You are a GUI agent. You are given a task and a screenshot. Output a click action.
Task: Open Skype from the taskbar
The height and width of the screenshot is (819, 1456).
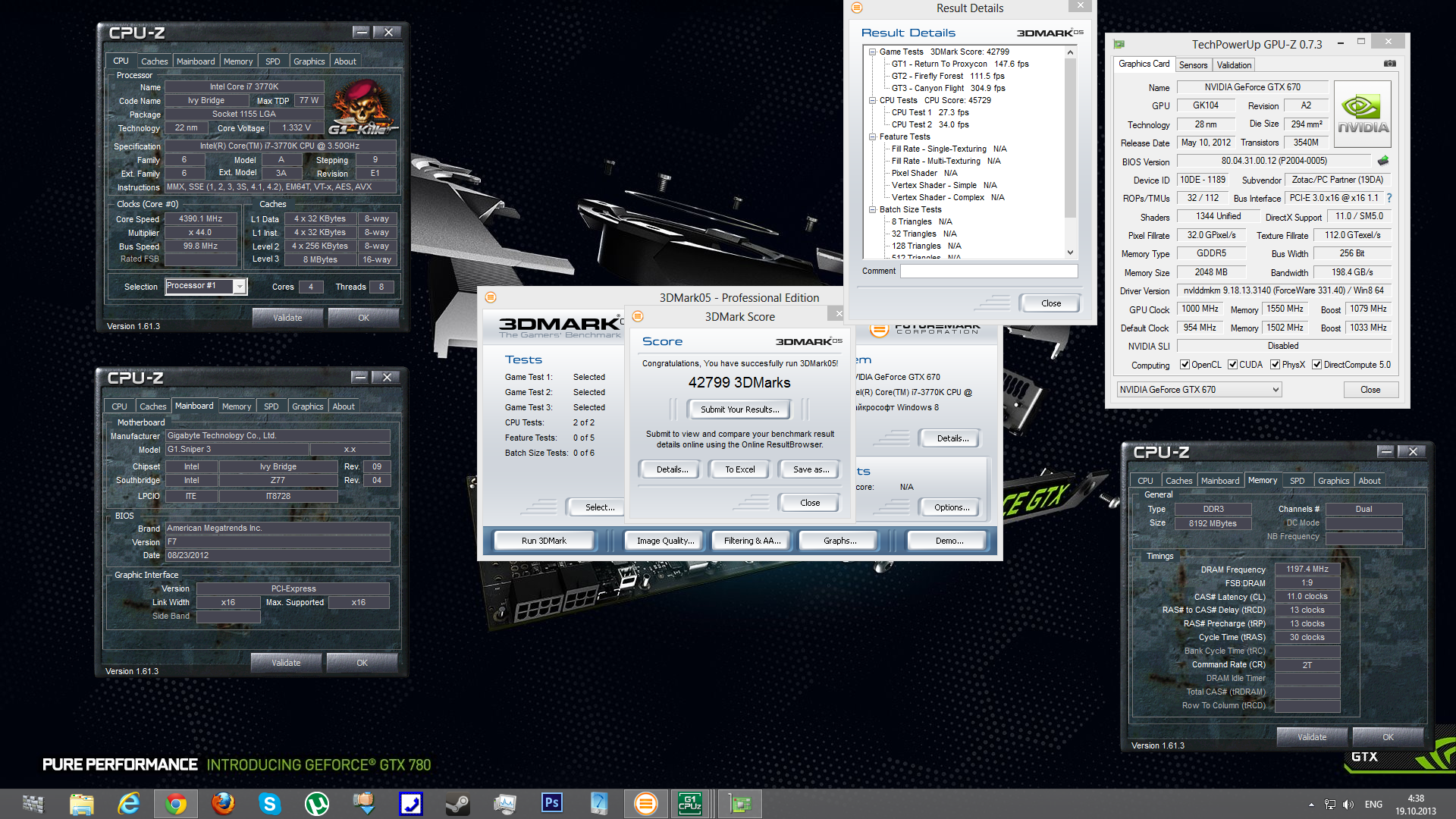tap(270, 804)
